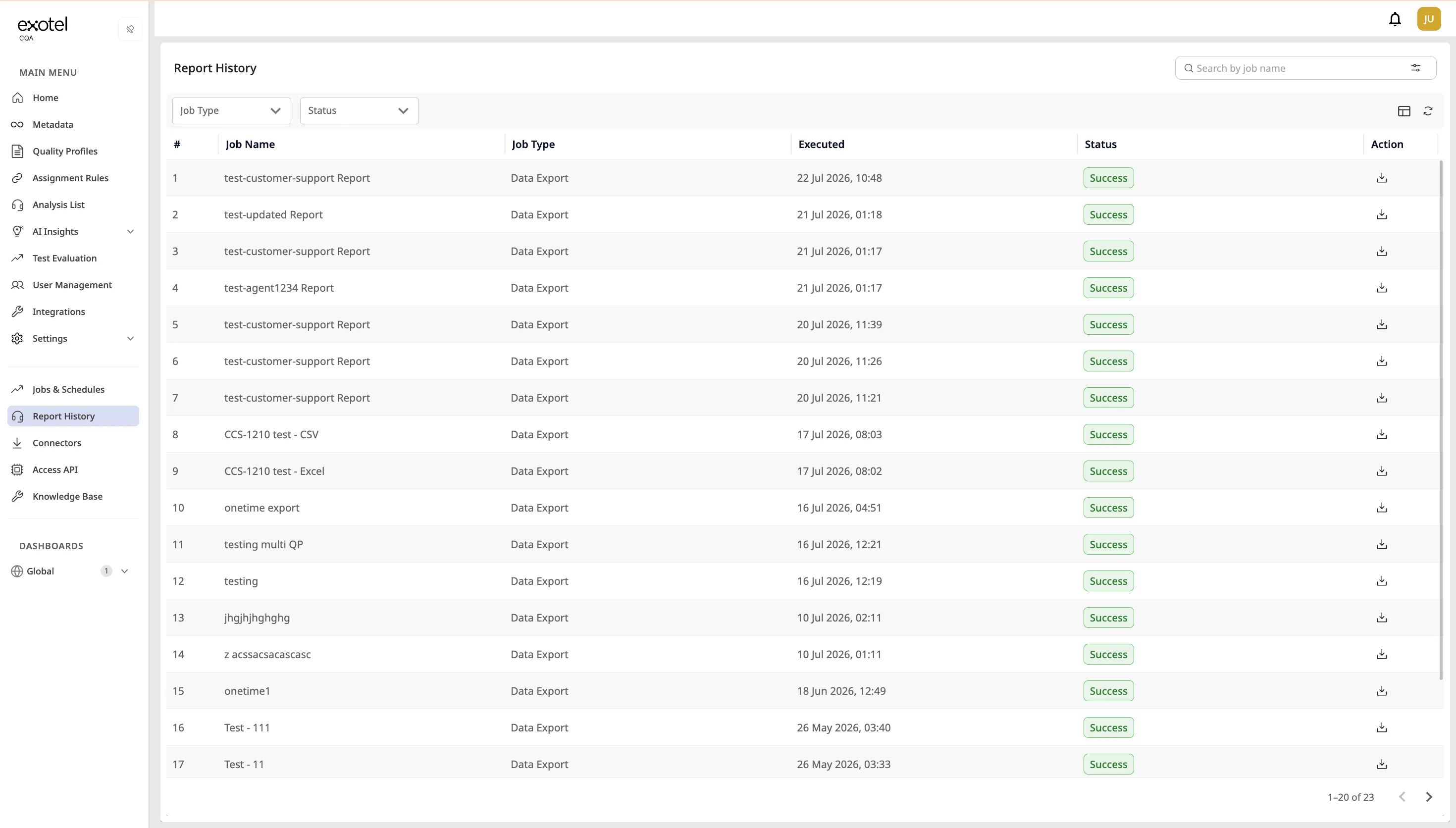
Task: Download the test-agent1234 Report export
Action: pyautogui.click(x=1382, y=288)
